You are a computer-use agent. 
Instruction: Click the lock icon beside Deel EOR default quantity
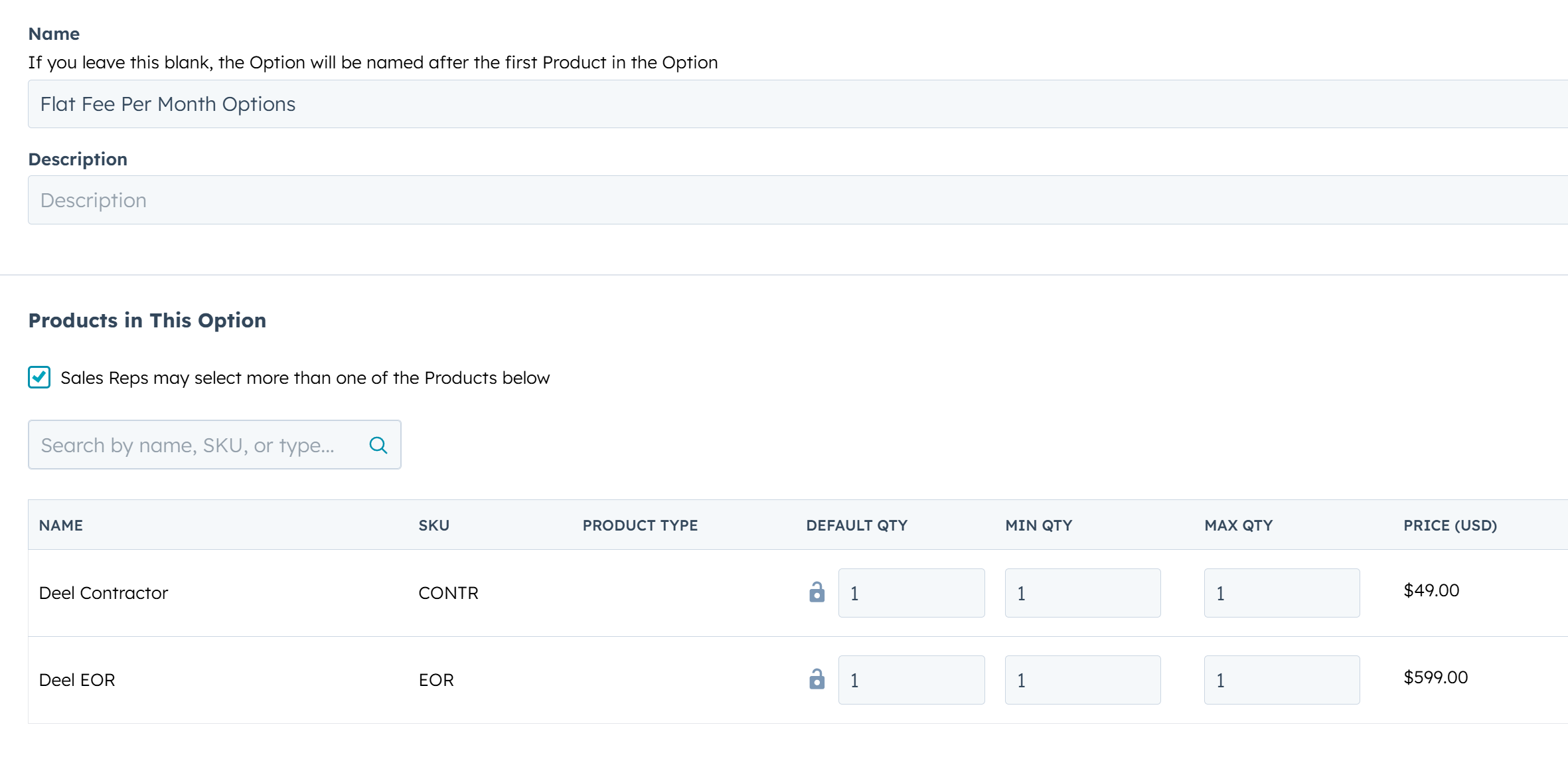tap(816, 679)
